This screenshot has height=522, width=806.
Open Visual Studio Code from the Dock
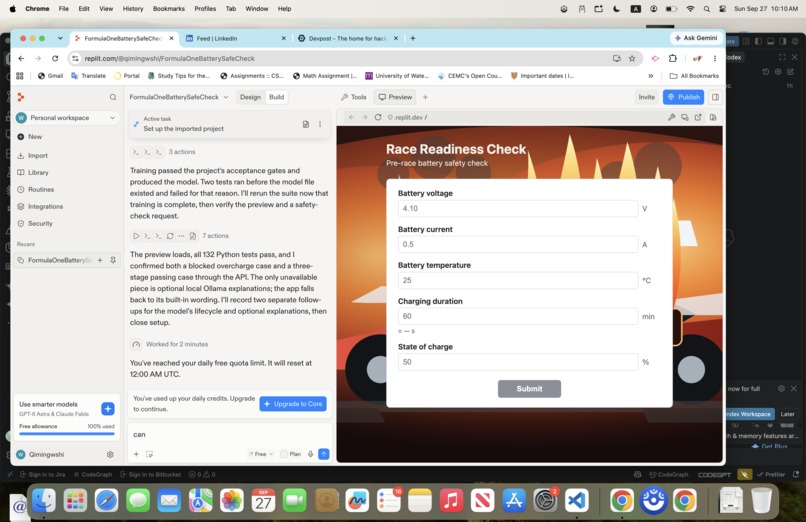pos(576,500)
